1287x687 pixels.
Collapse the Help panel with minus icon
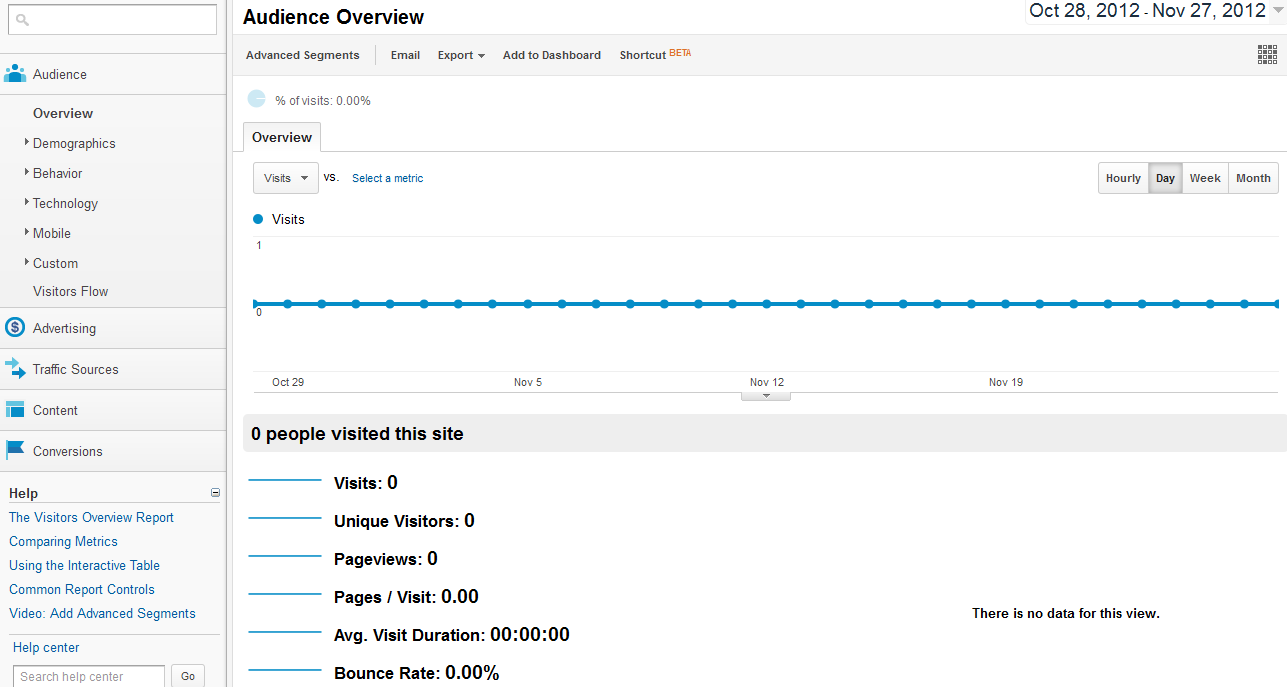pos(215,493)
